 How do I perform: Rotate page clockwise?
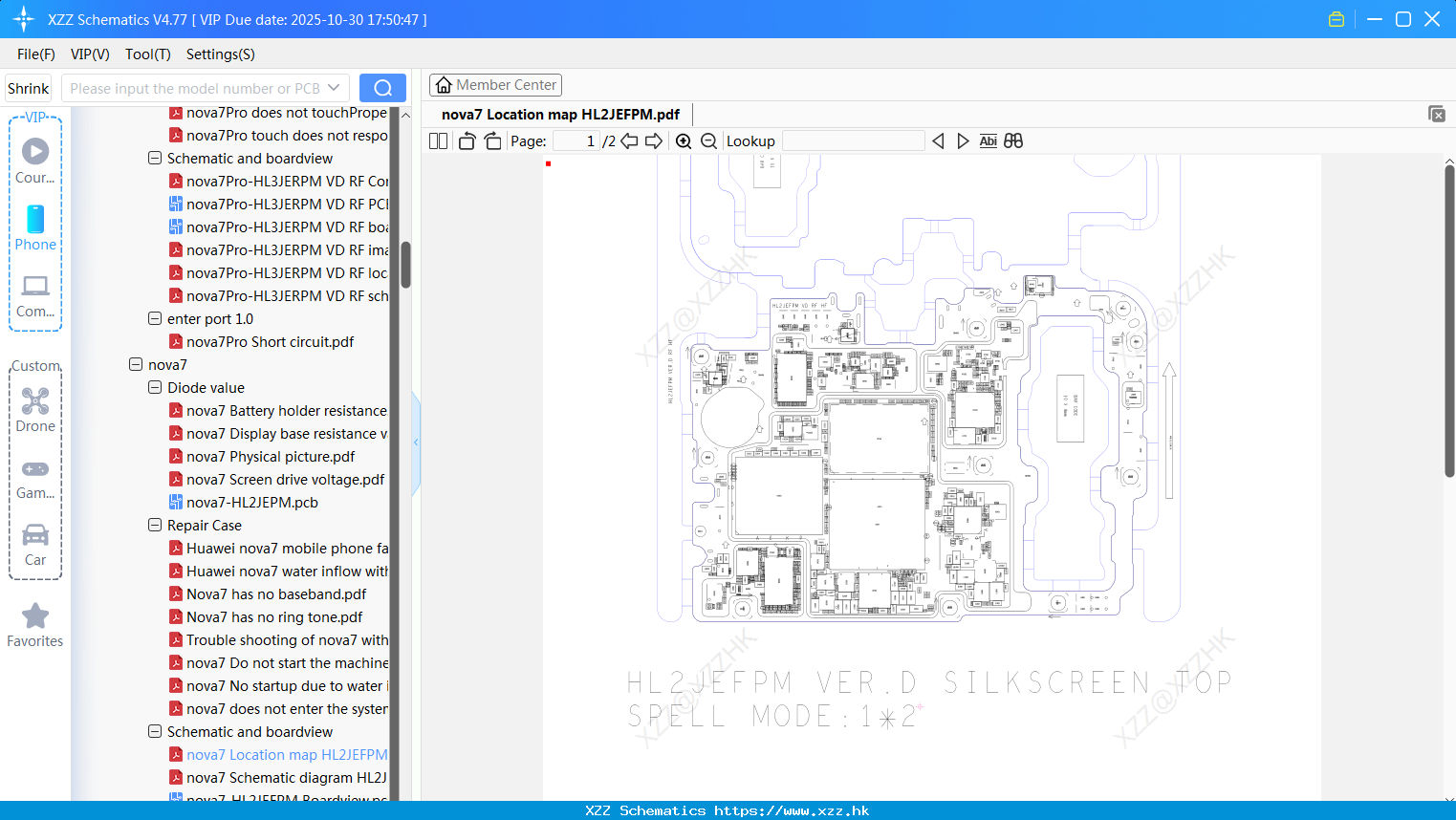492,141
